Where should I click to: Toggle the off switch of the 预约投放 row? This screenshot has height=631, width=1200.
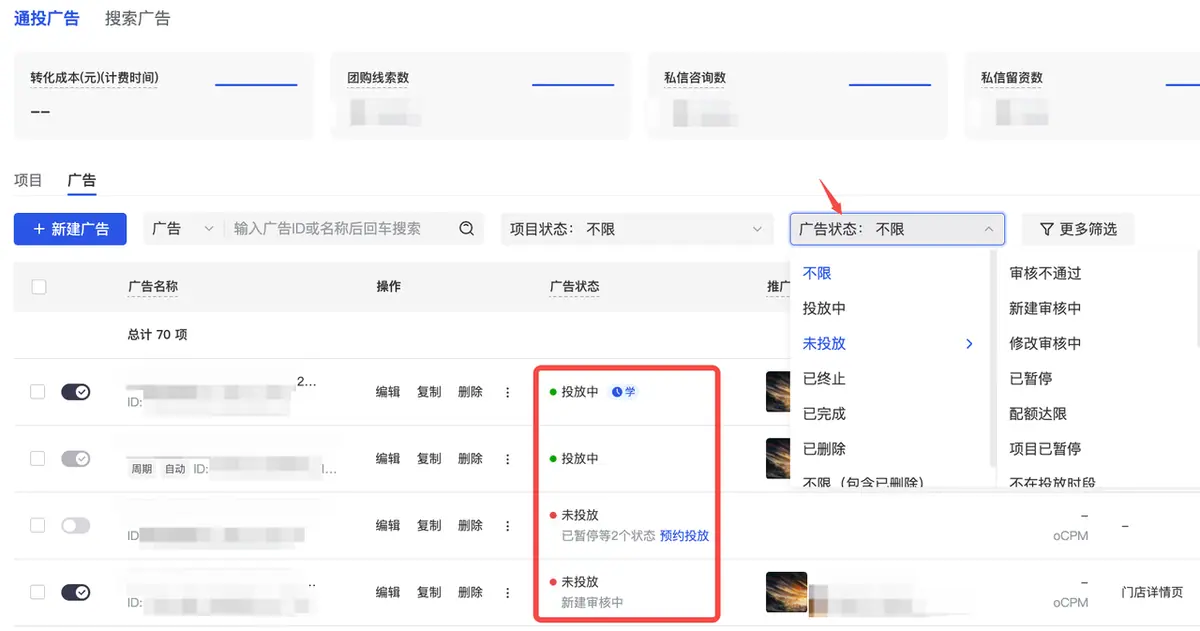click(x=76, y=525)
